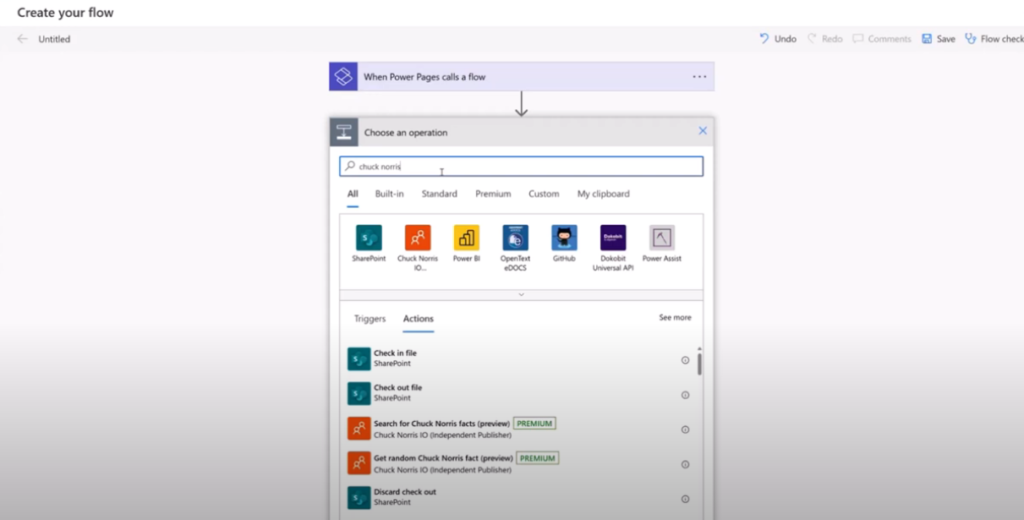
Task: Click the actions list scrollbar
Action: pyautogui.click(x=699, y=364)
